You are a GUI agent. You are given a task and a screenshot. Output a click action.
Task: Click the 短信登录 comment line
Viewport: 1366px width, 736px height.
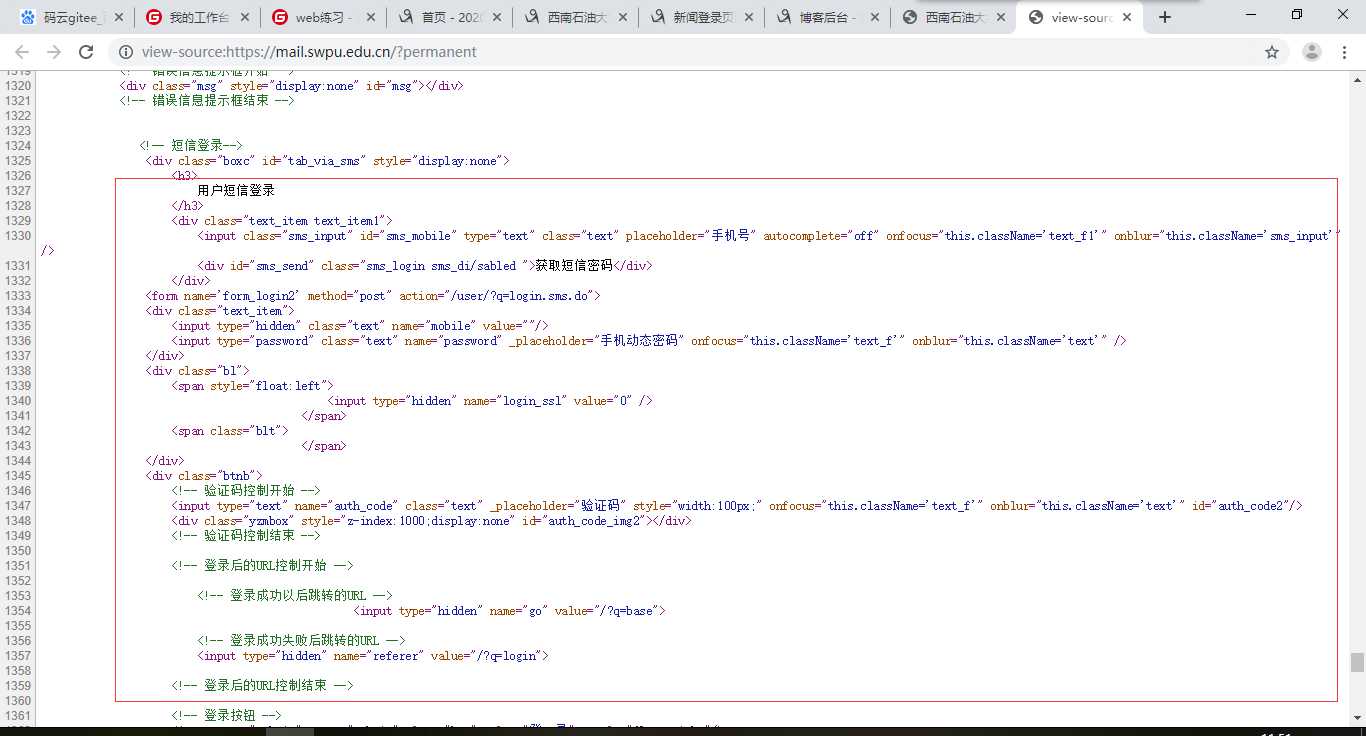191,145
